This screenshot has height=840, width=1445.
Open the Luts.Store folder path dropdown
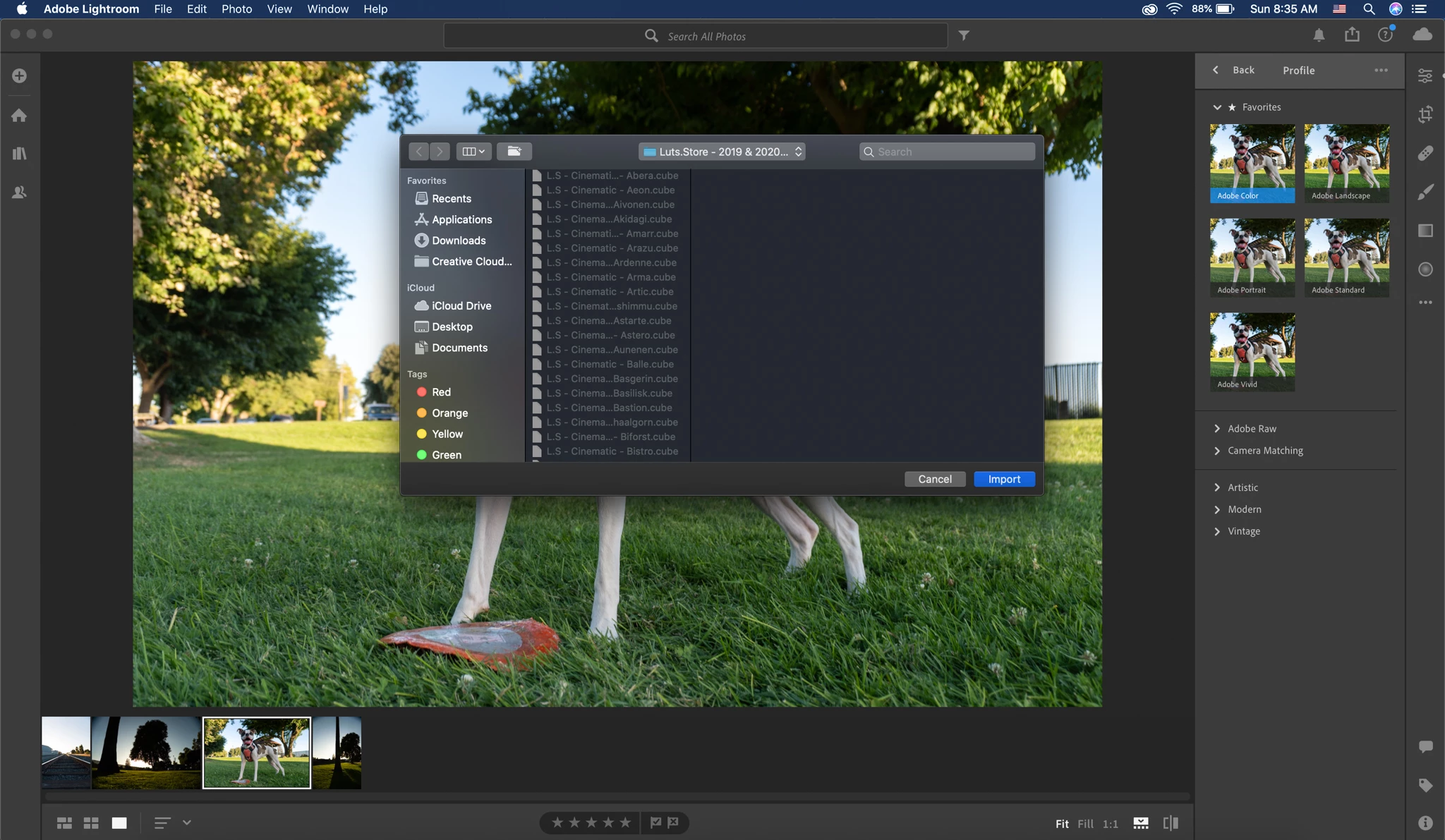(x=722, y=152)
